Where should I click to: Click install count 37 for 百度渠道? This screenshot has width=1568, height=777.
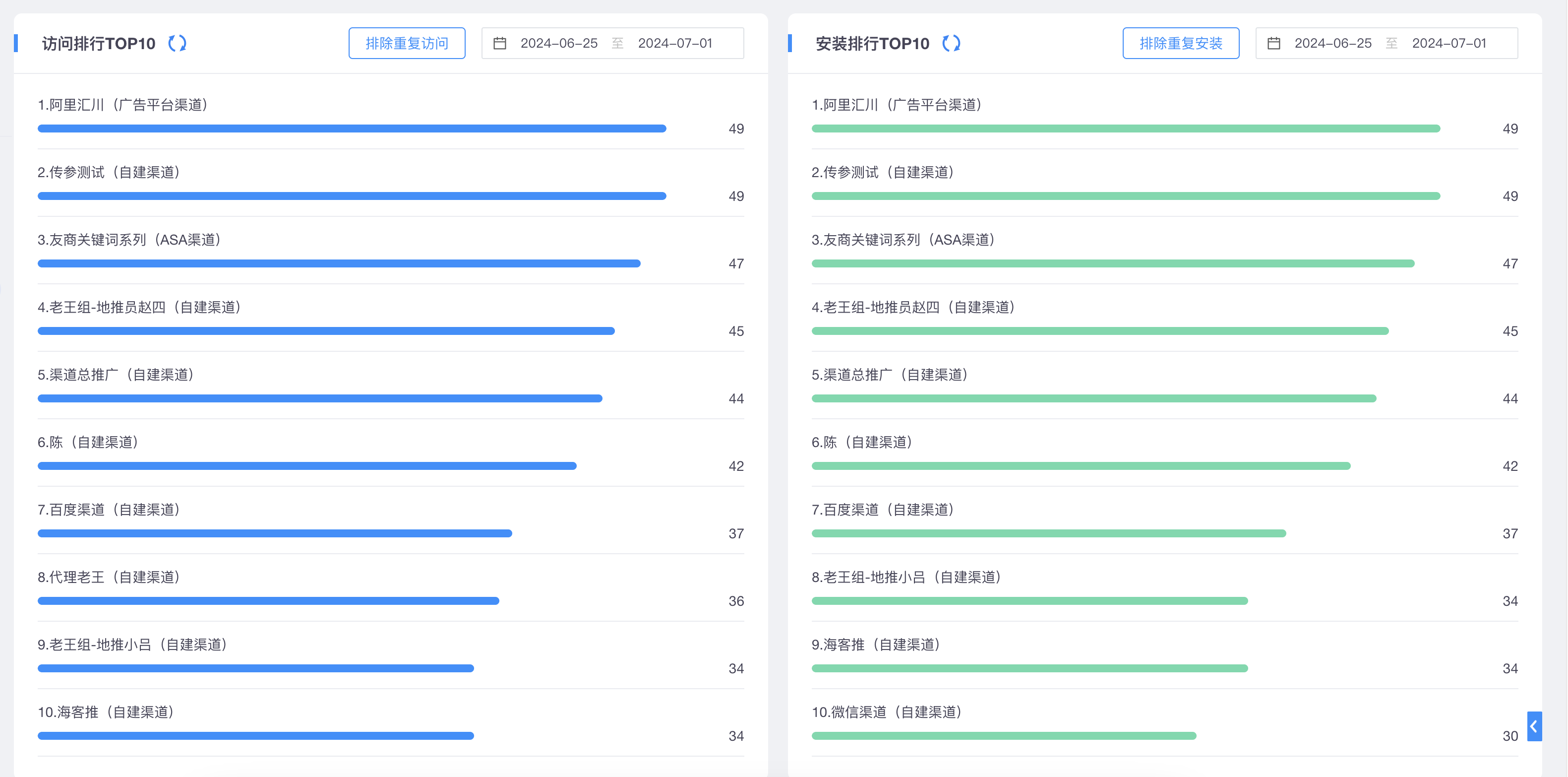click(1510, 533)
